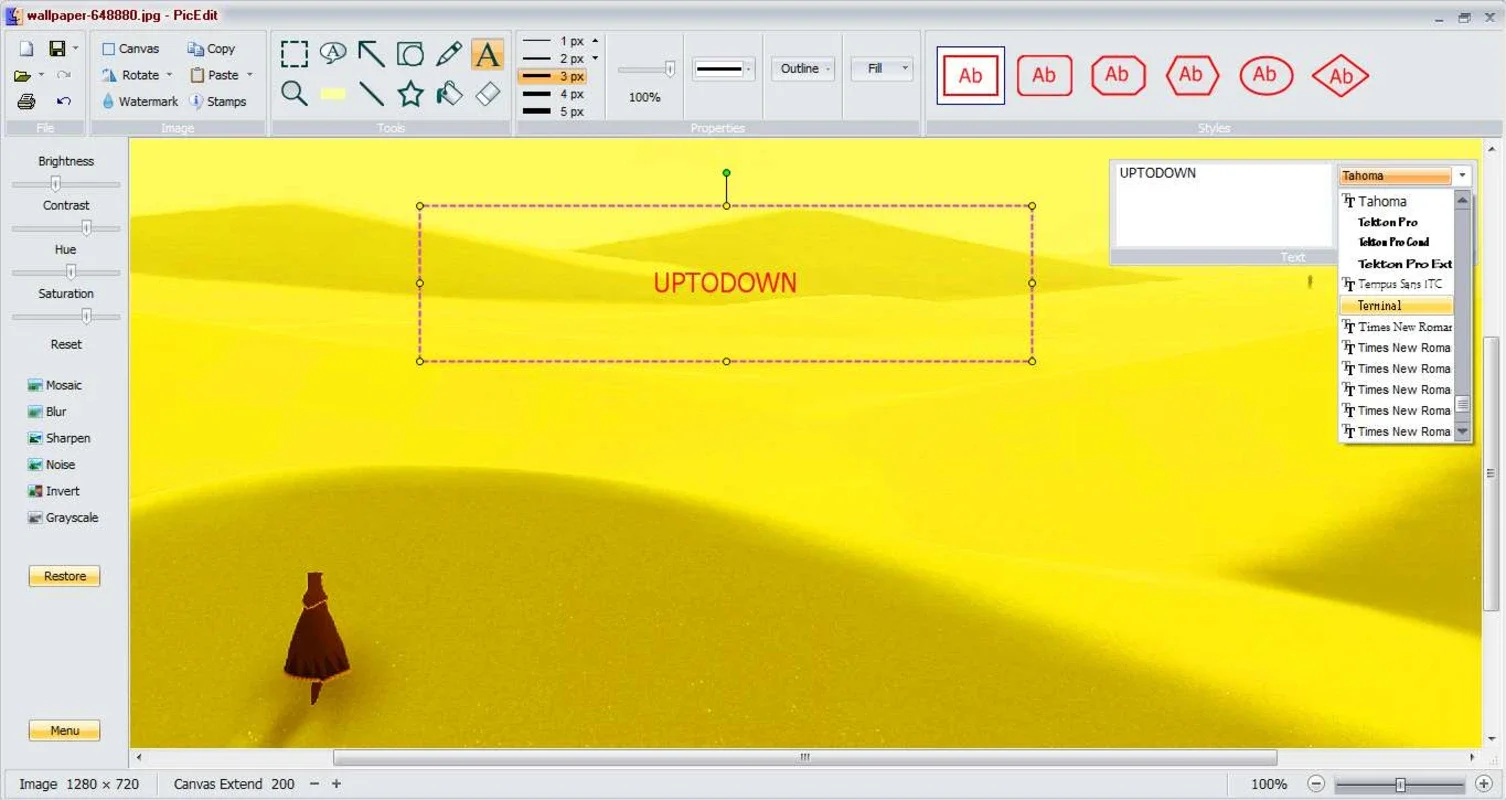Select the rectangular selection tool
The image size is (1506, 800).
(294, 53)
